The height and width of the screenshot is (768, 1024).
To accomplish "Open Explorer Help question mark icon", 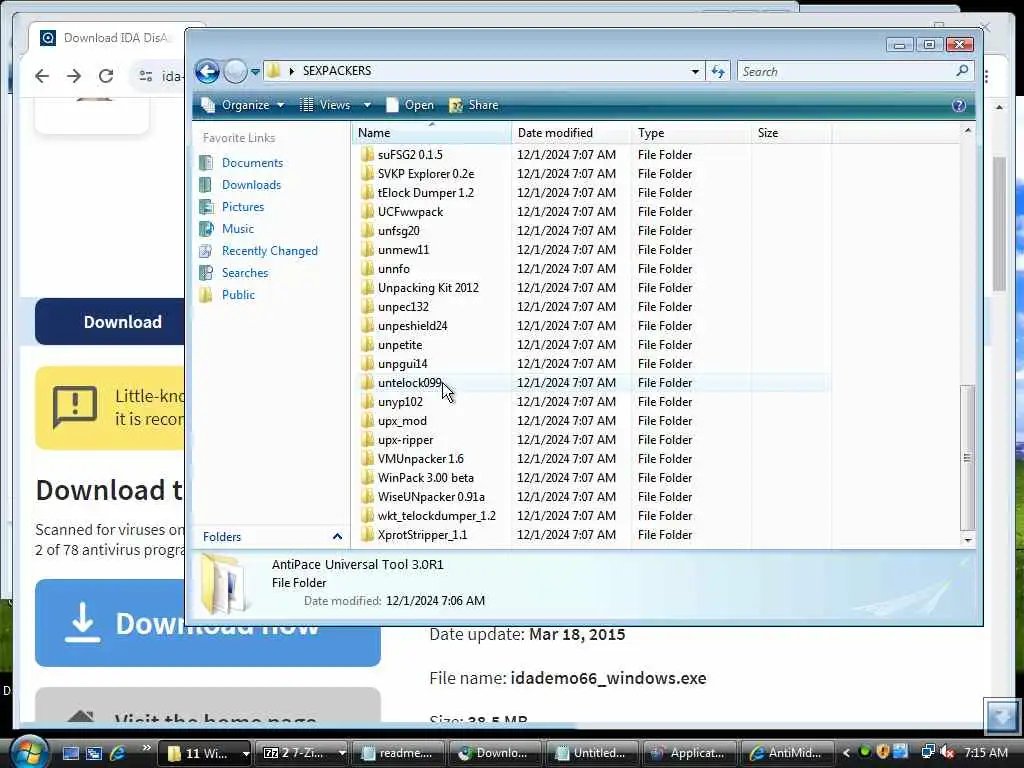I will [959, 105].
